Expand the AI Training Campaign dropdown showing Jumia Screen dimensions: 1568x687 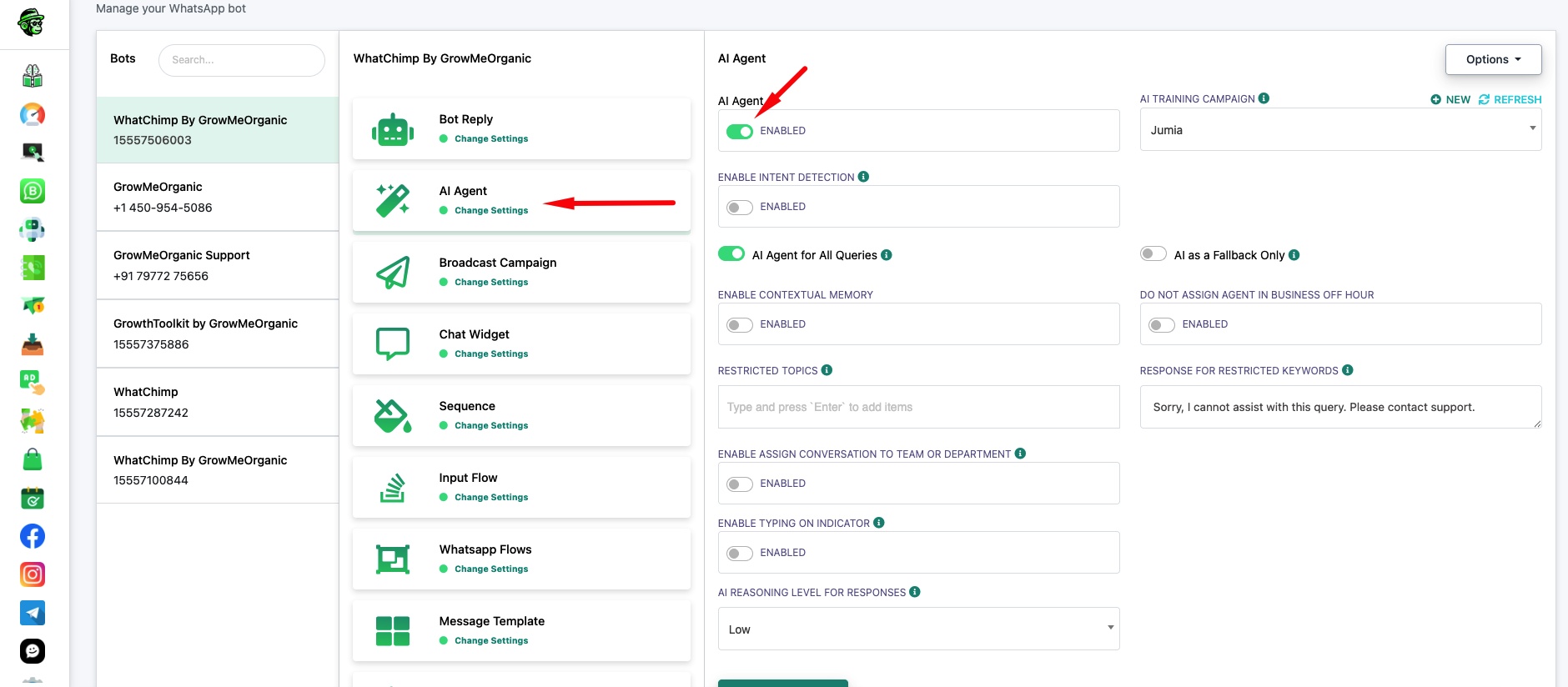click(x=1340, y=130)
